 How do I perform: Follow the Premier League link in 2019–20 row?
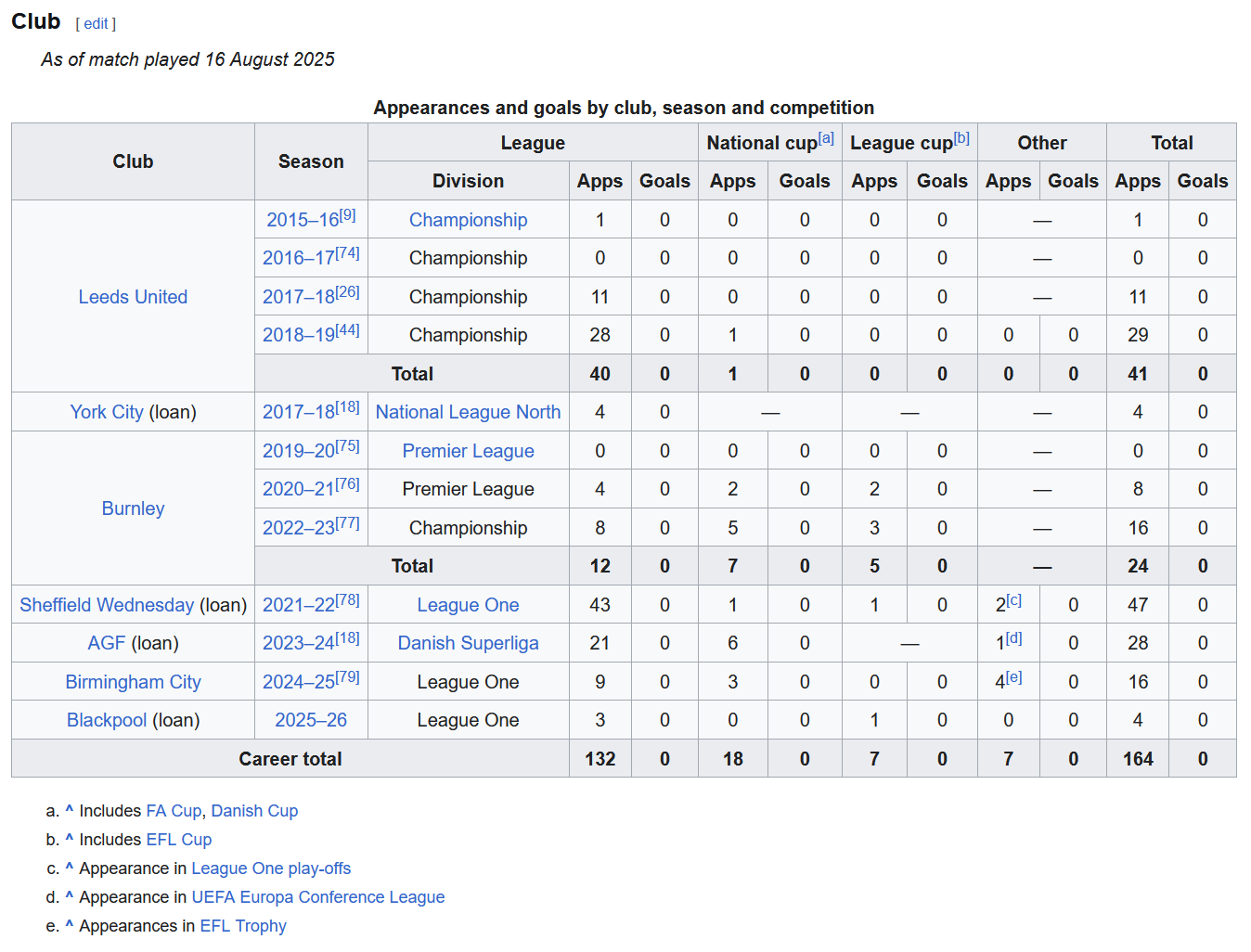coord(468,451)
